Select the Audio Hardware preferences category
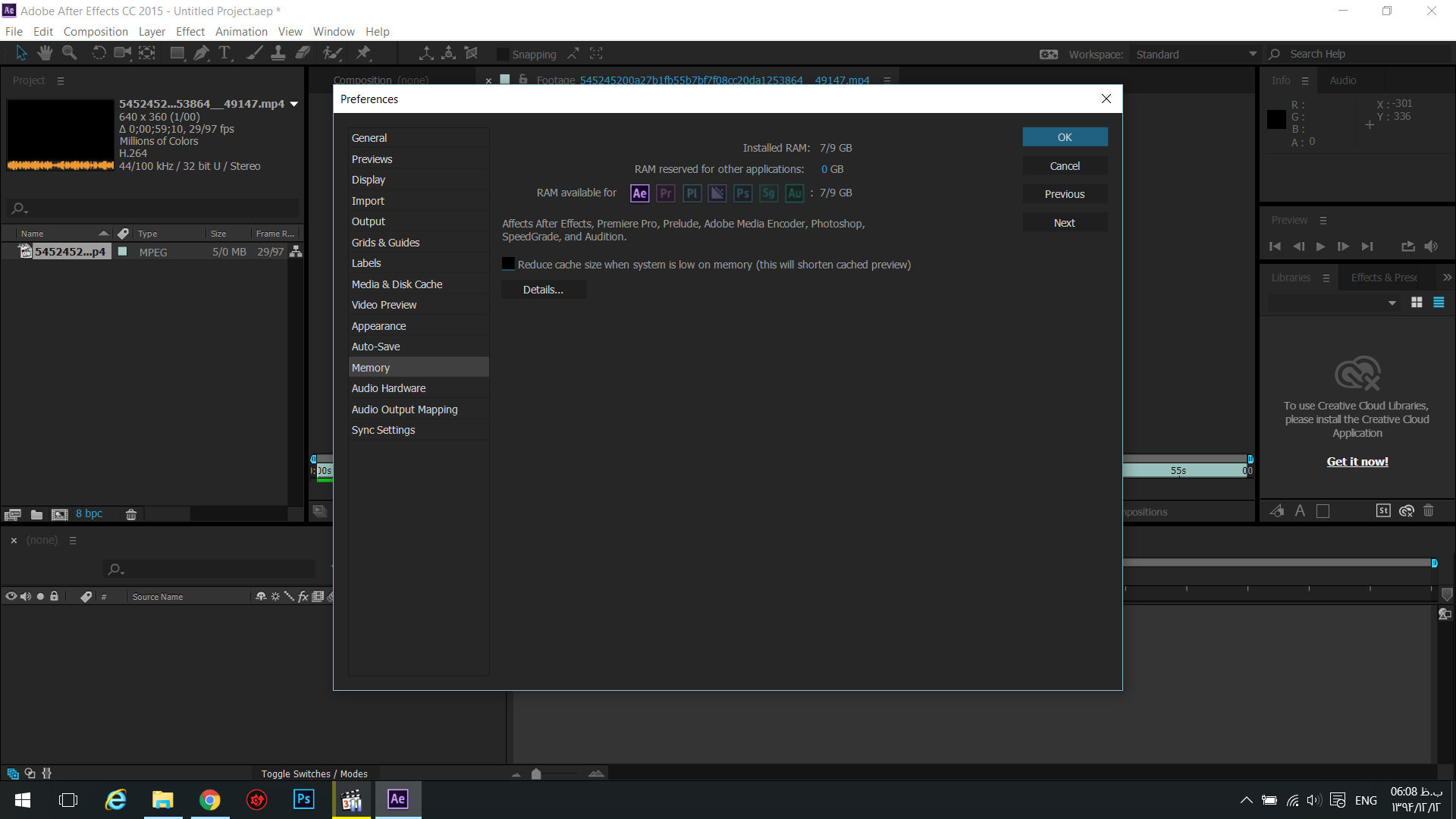The image size is (1456, 819). point(419,388)
